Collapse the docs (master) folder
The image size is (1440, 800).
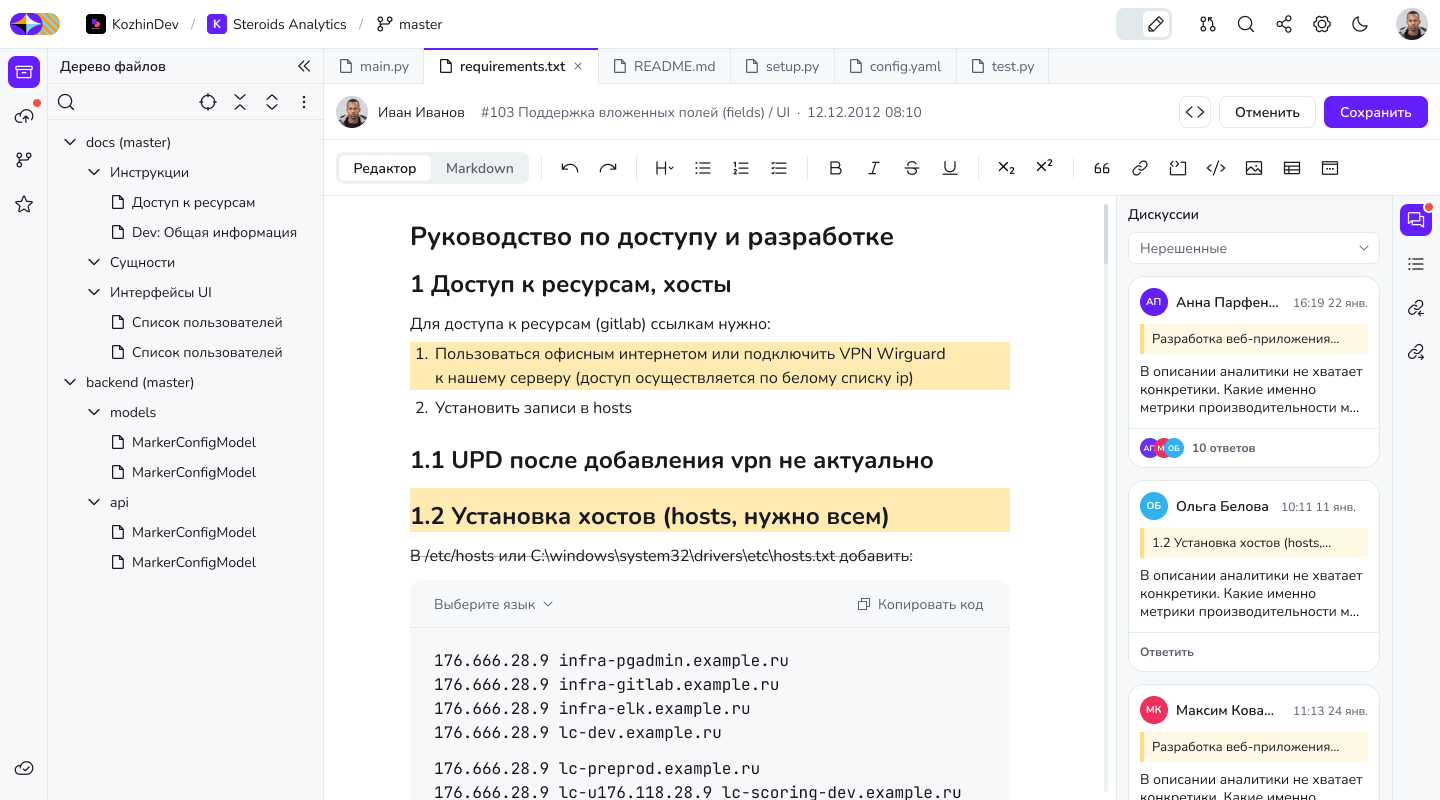[x=70, y=142]
